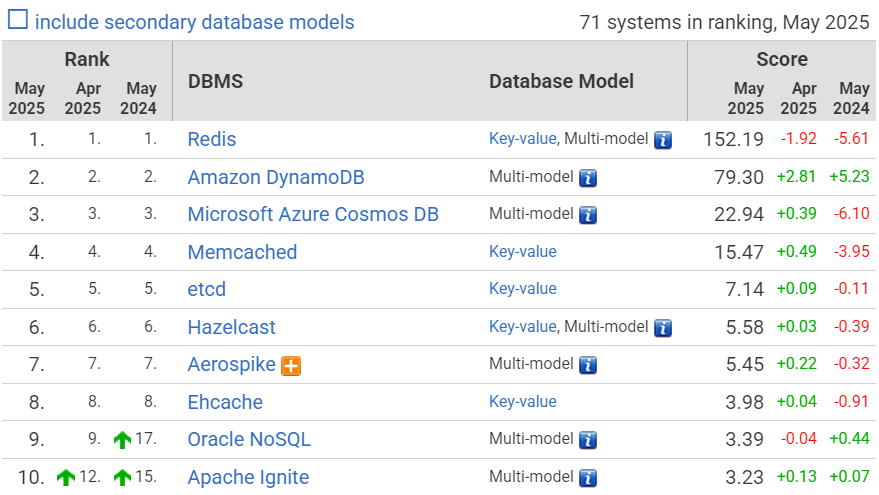Click the info icon in the Oracle NoSQL row
Image resolution: width=879 pixels, height=495 pixels.
(x=588, y=440)
